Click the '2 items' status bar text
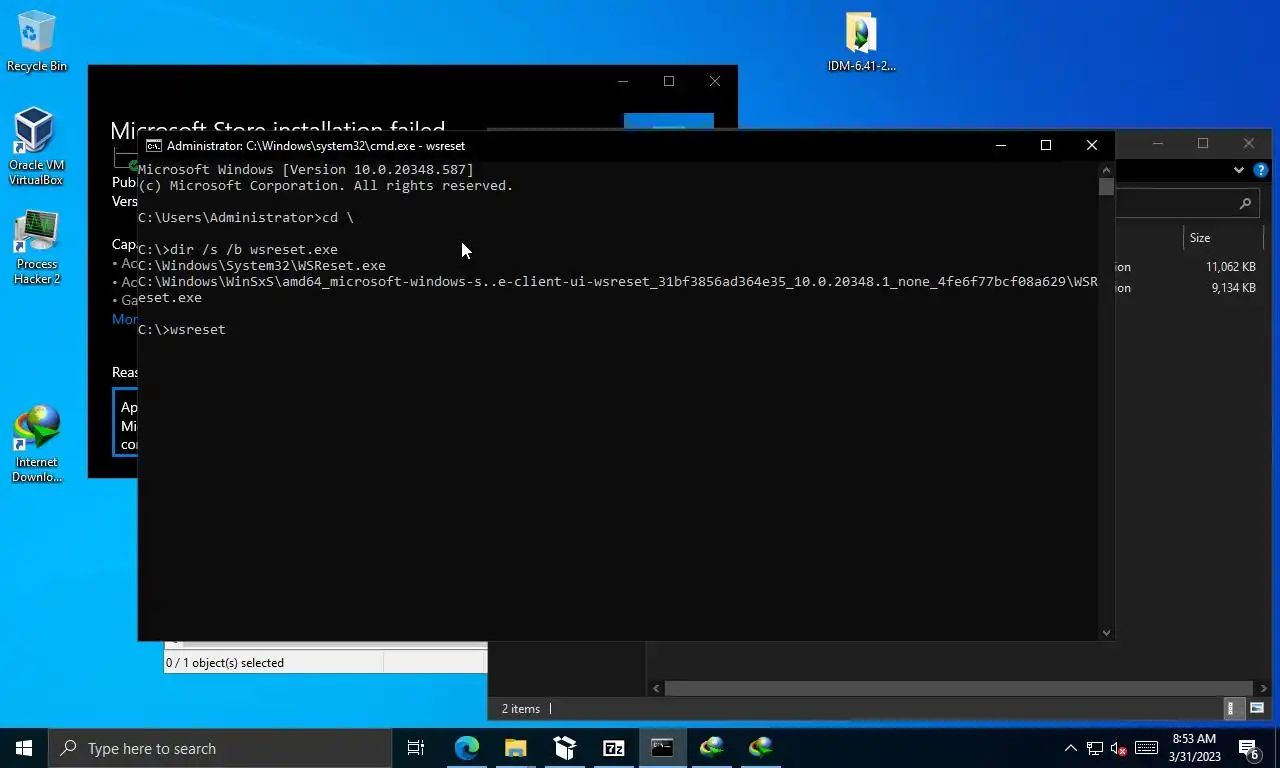The width and height of the screenshot is (1280, 768). (x=521, y=708)
